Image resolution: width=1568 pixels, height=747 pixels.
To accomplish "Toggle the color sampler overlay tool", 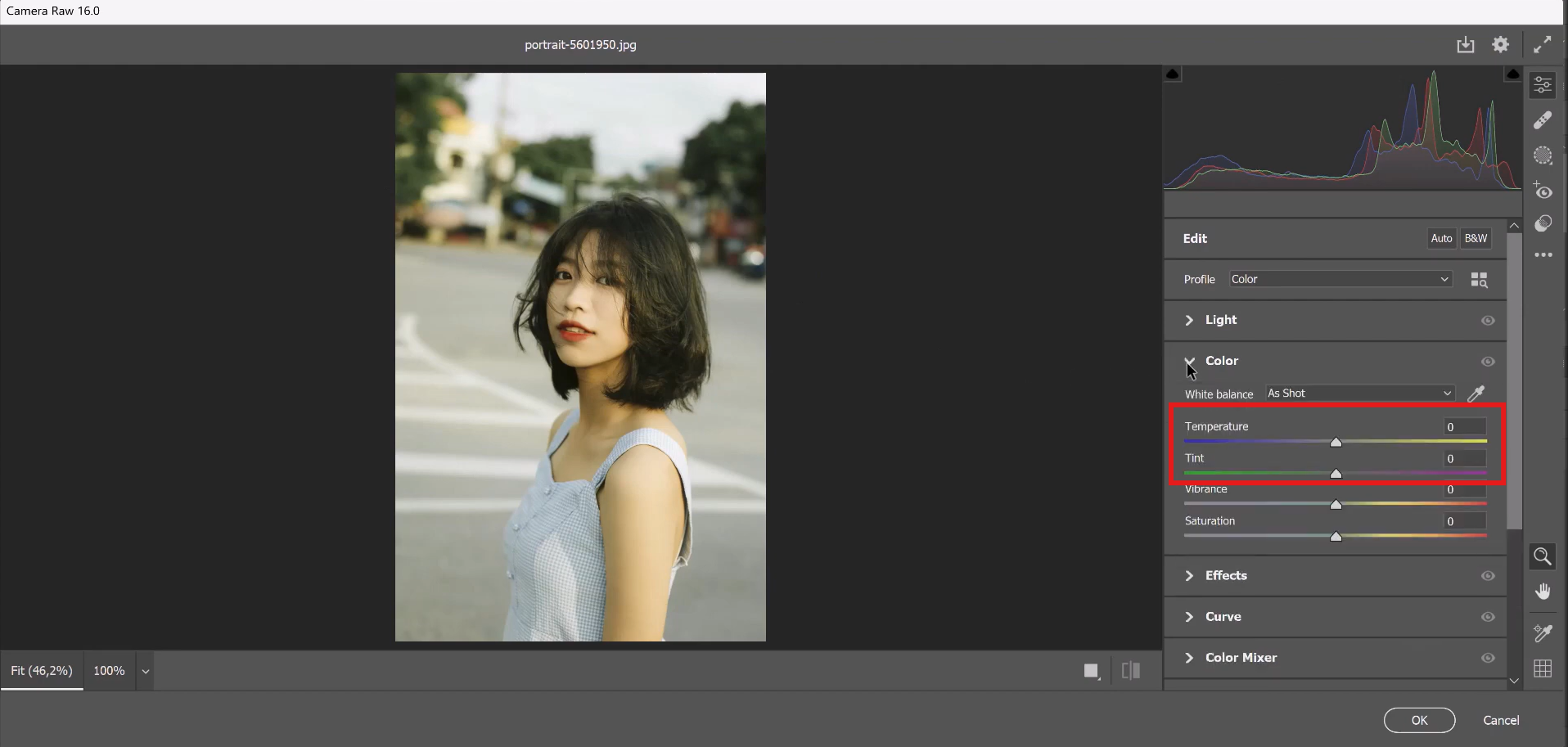I will point(1543,632).
